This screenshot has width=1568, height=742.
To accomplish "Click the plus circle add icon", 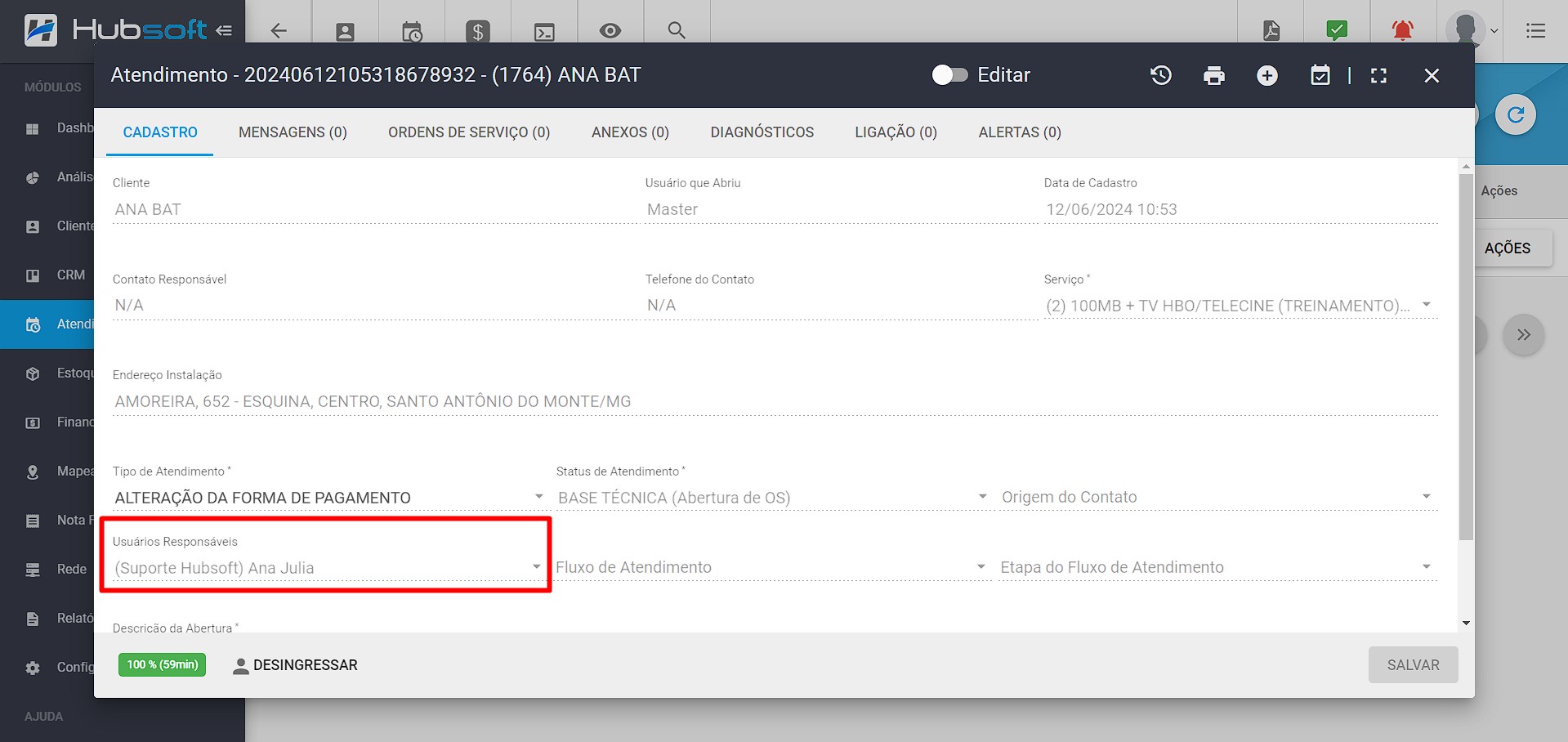I will pyautogui.click(x=1267, y=76).
